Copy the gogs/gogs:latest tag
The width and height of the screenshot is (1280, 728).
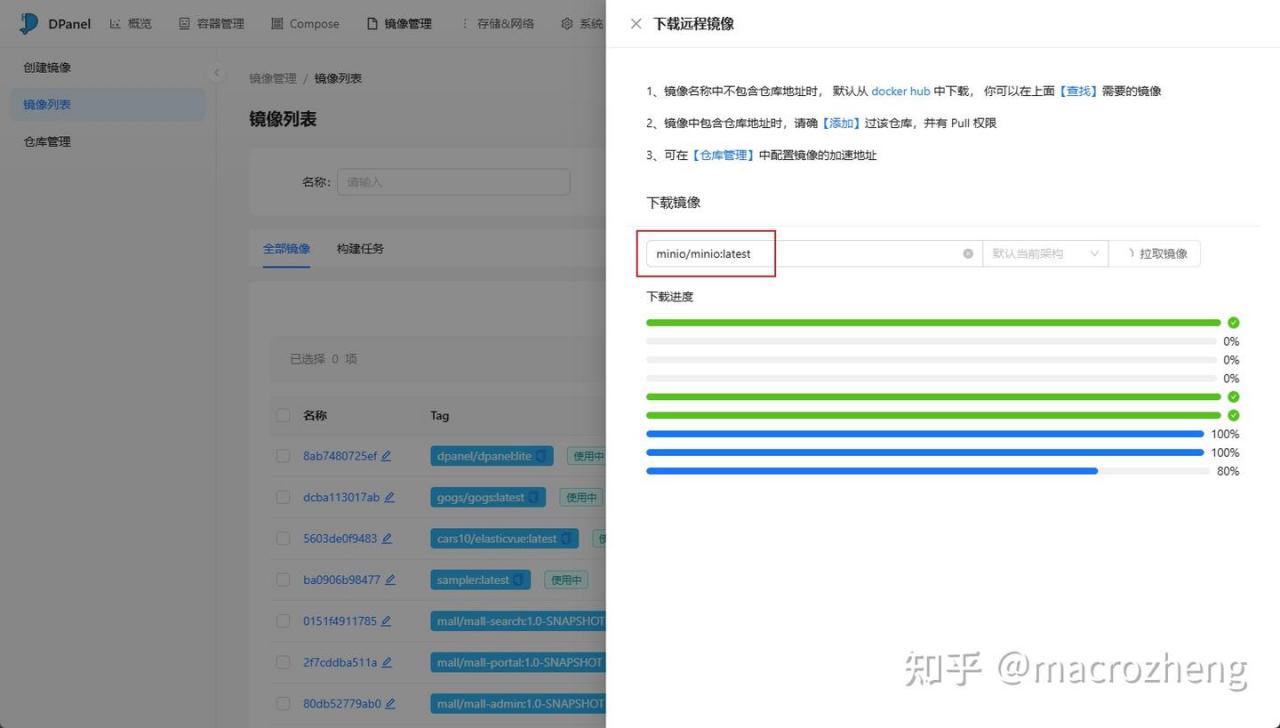[533, 497]
